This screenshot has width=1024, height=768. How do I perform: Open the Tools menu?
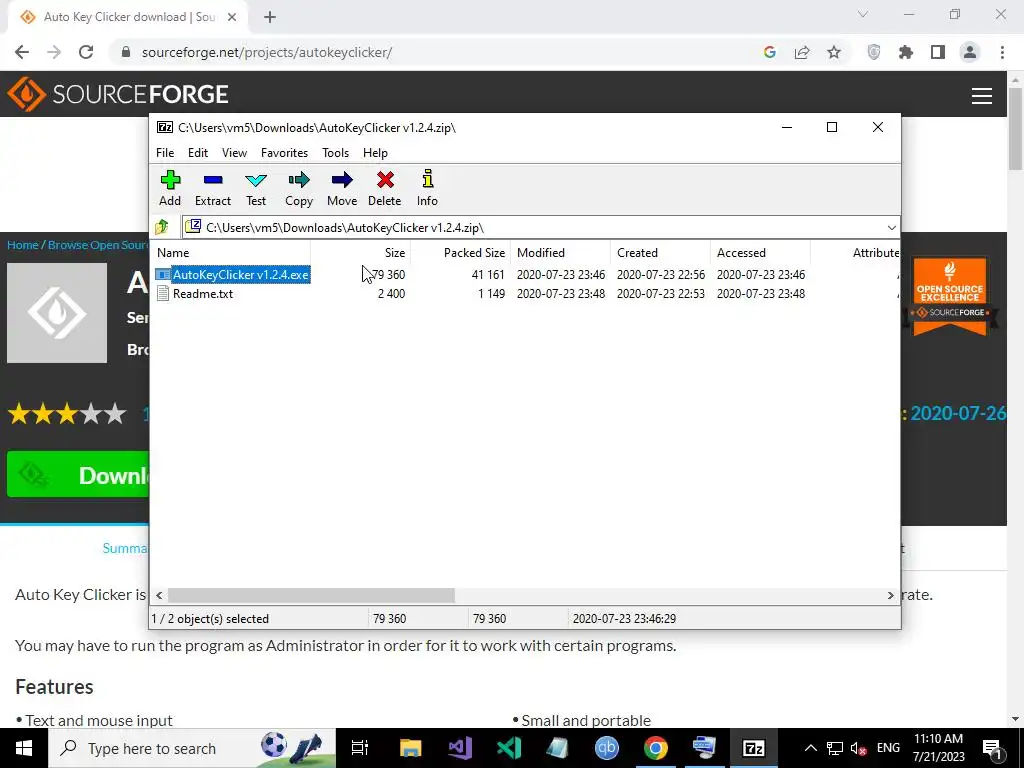click(x=336, y=153)
